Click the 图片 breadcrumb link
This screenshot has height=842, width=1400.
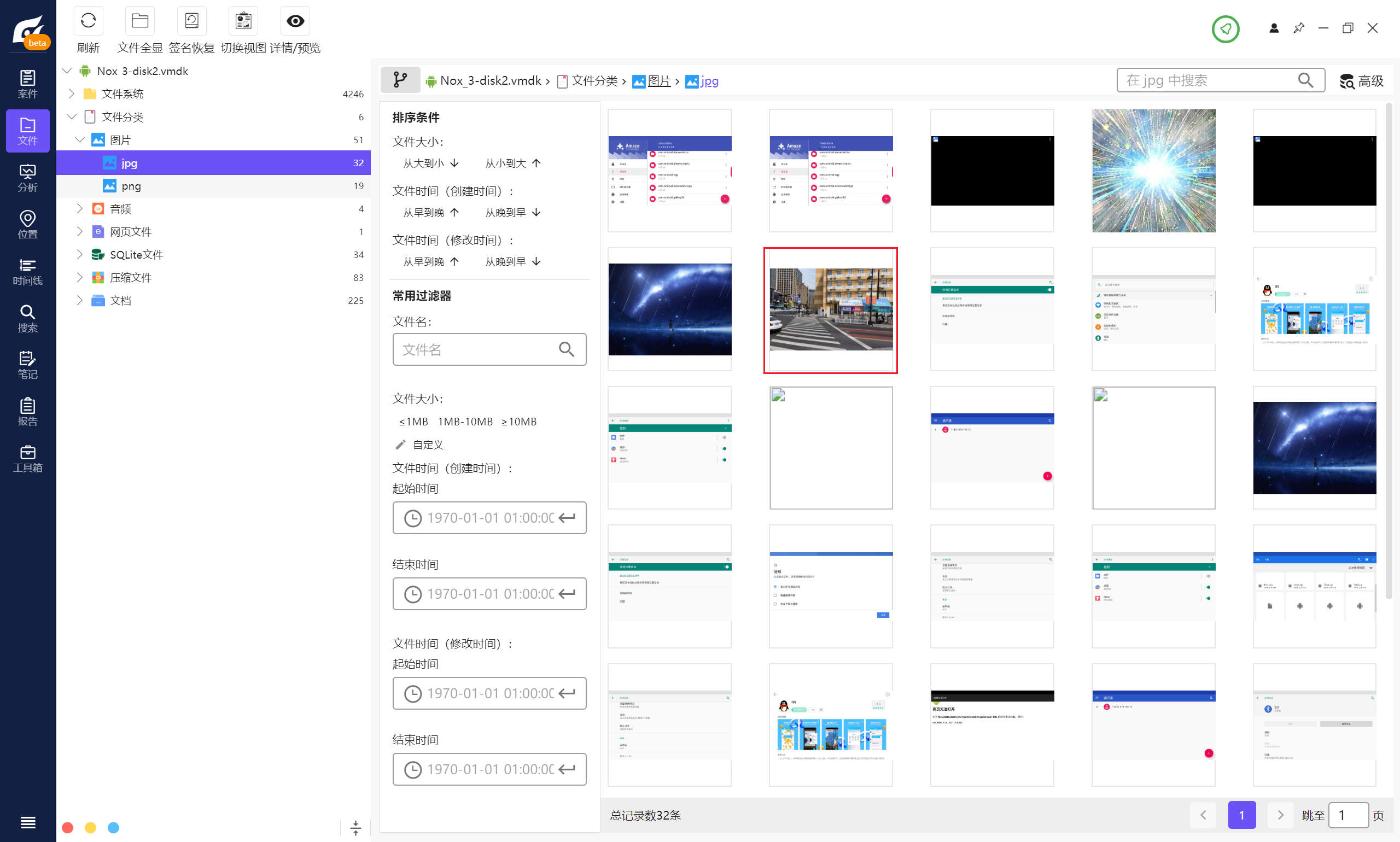(x=651, y=80)
